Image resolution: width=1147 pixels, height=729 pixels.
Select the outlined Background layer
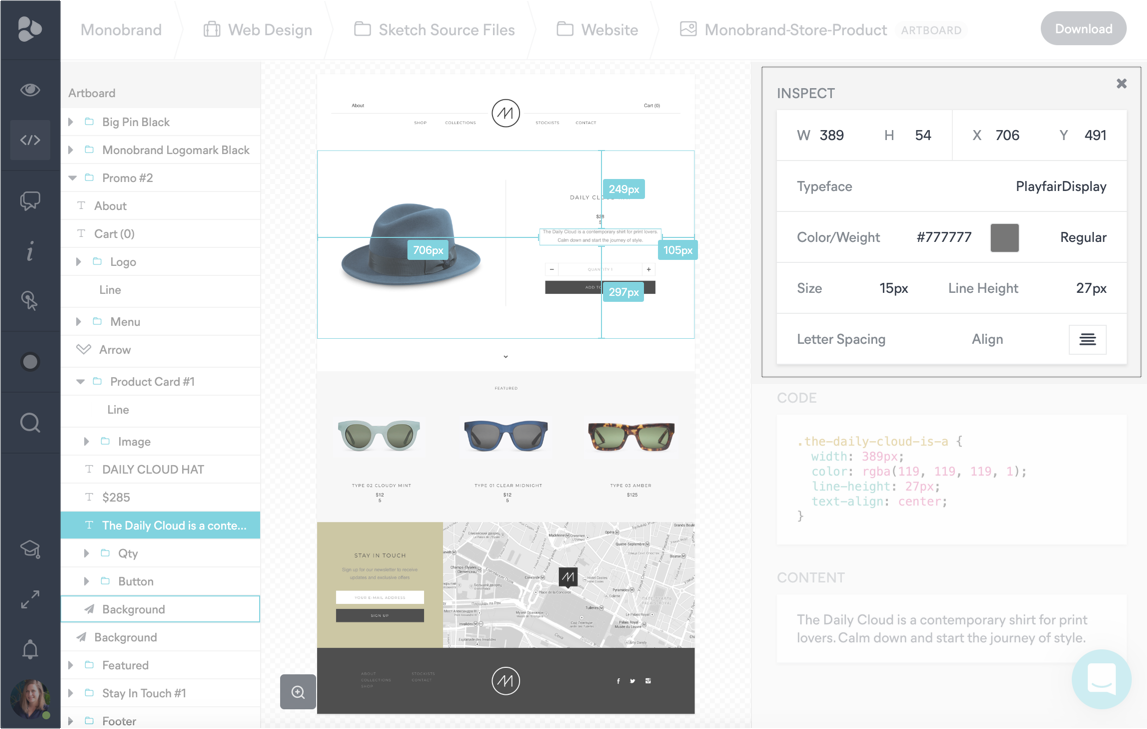click(160, 609)
